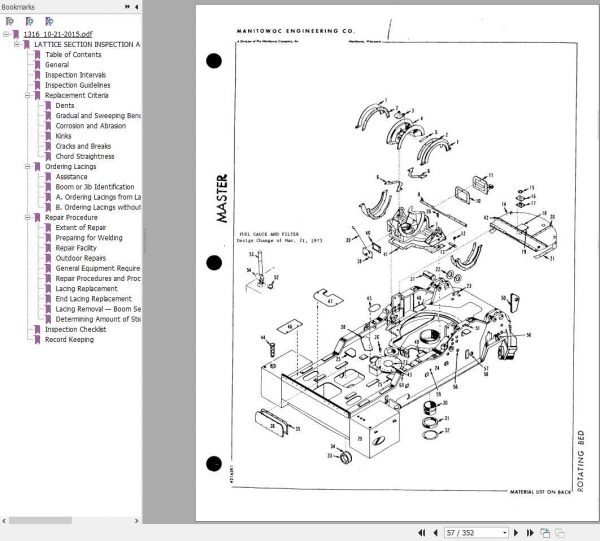
Task: Open General Equipment Require bookmark
Action: coord(98,268)
